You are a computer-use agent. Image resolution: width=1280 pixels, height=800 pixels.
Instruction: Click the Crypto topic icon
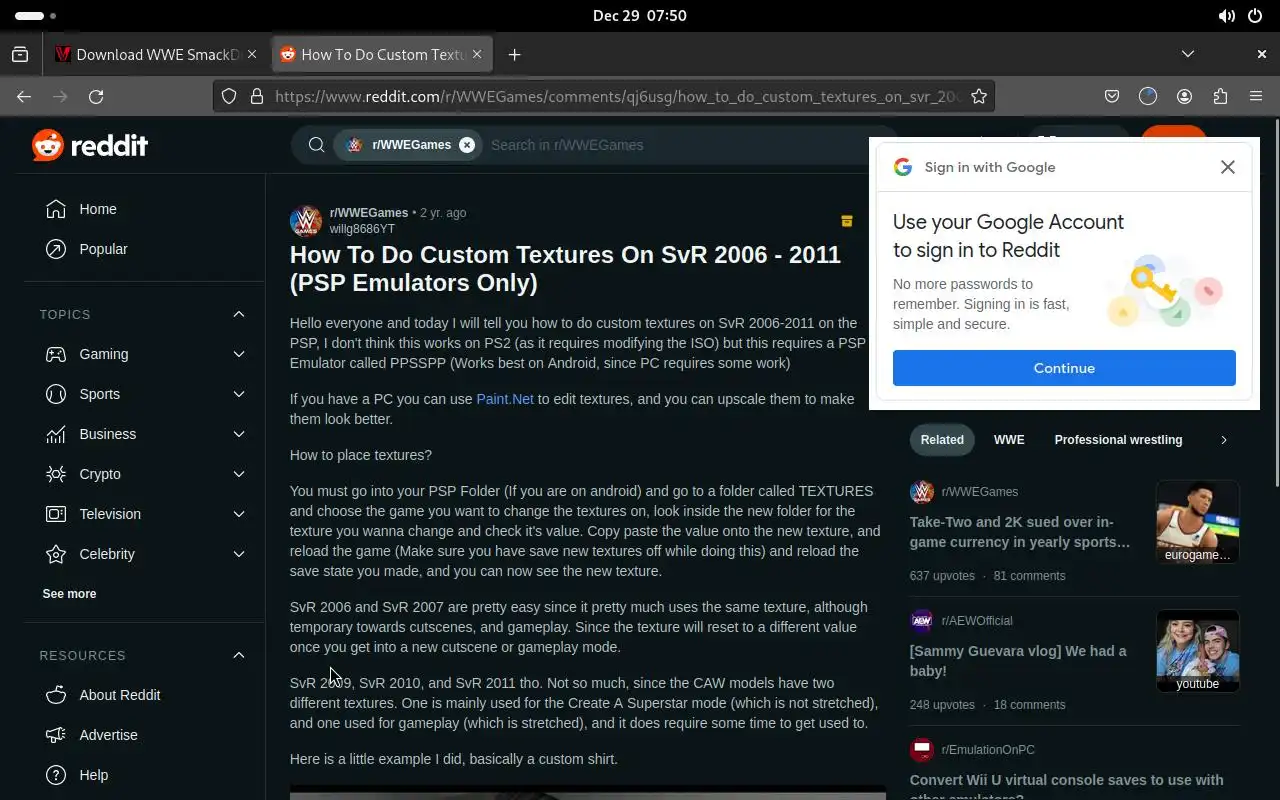pyautogui.click(x=56, y=474)
